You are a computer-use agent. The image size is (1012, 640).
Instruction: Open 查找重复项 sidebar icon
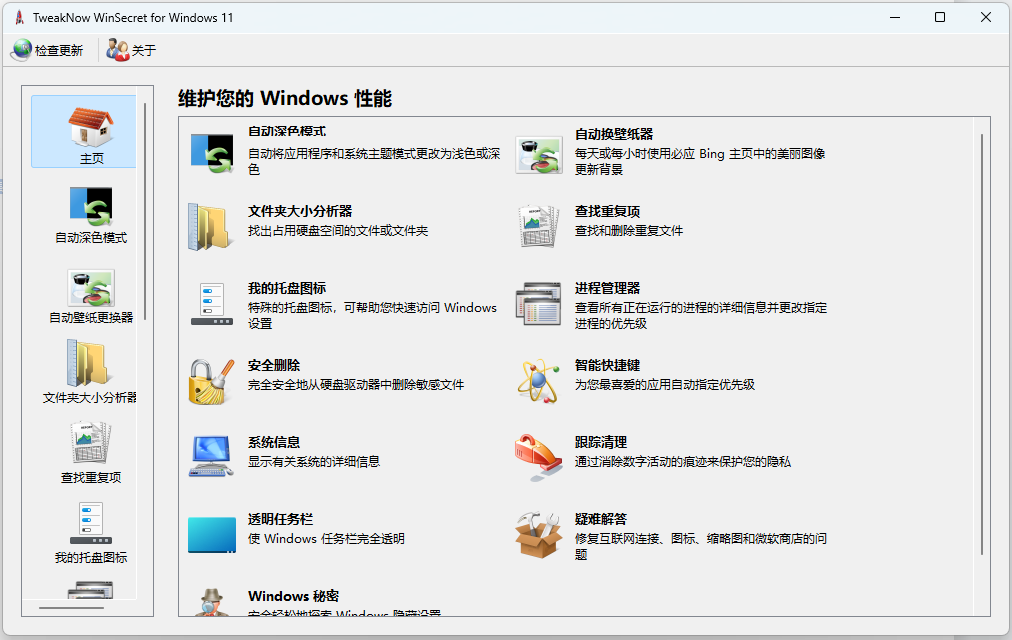91,443
